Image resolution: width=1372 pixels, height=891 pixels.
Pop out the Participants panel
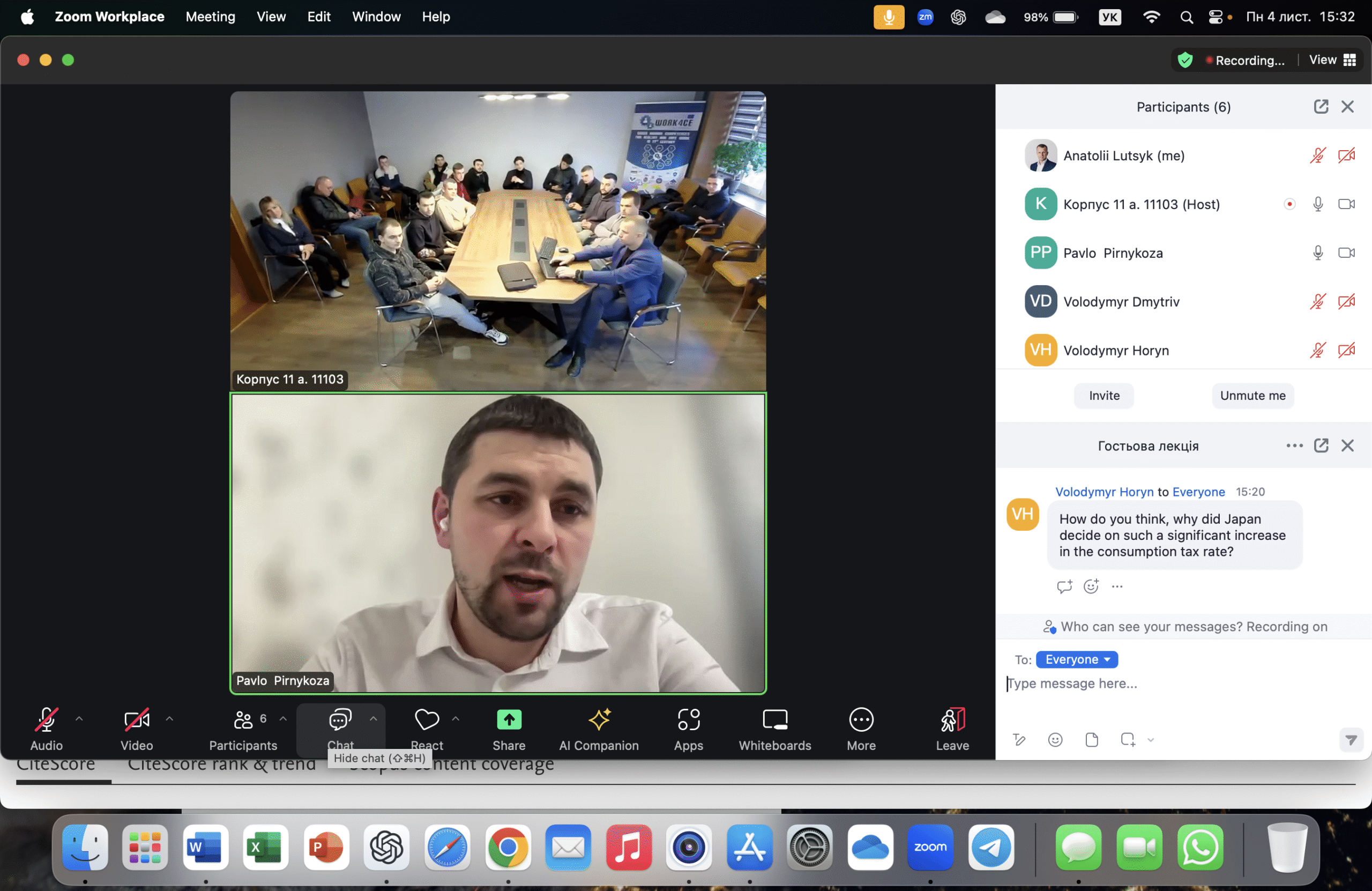coord(1321,107)
